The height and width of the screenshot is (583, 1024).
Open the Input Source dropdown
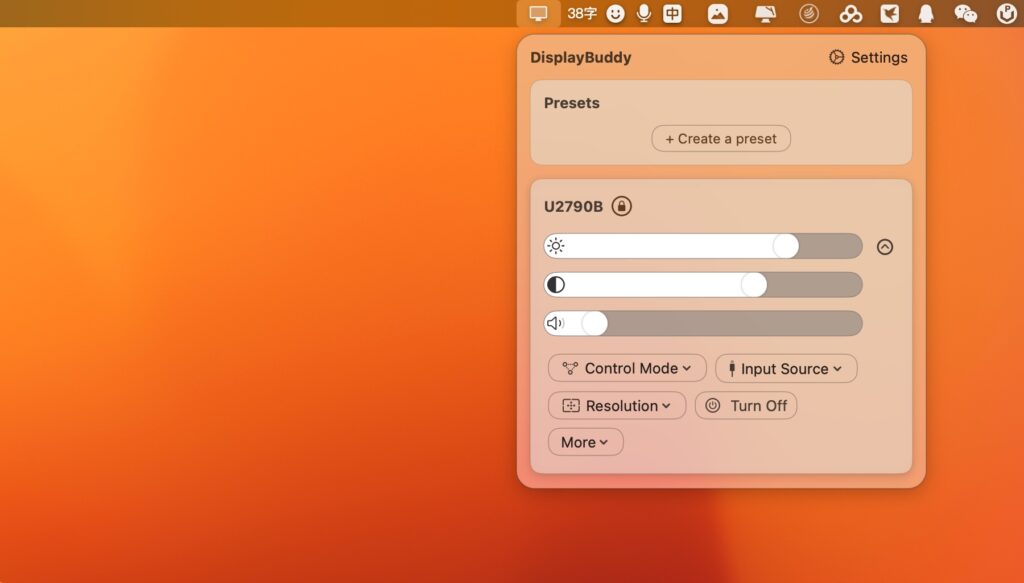786,368
